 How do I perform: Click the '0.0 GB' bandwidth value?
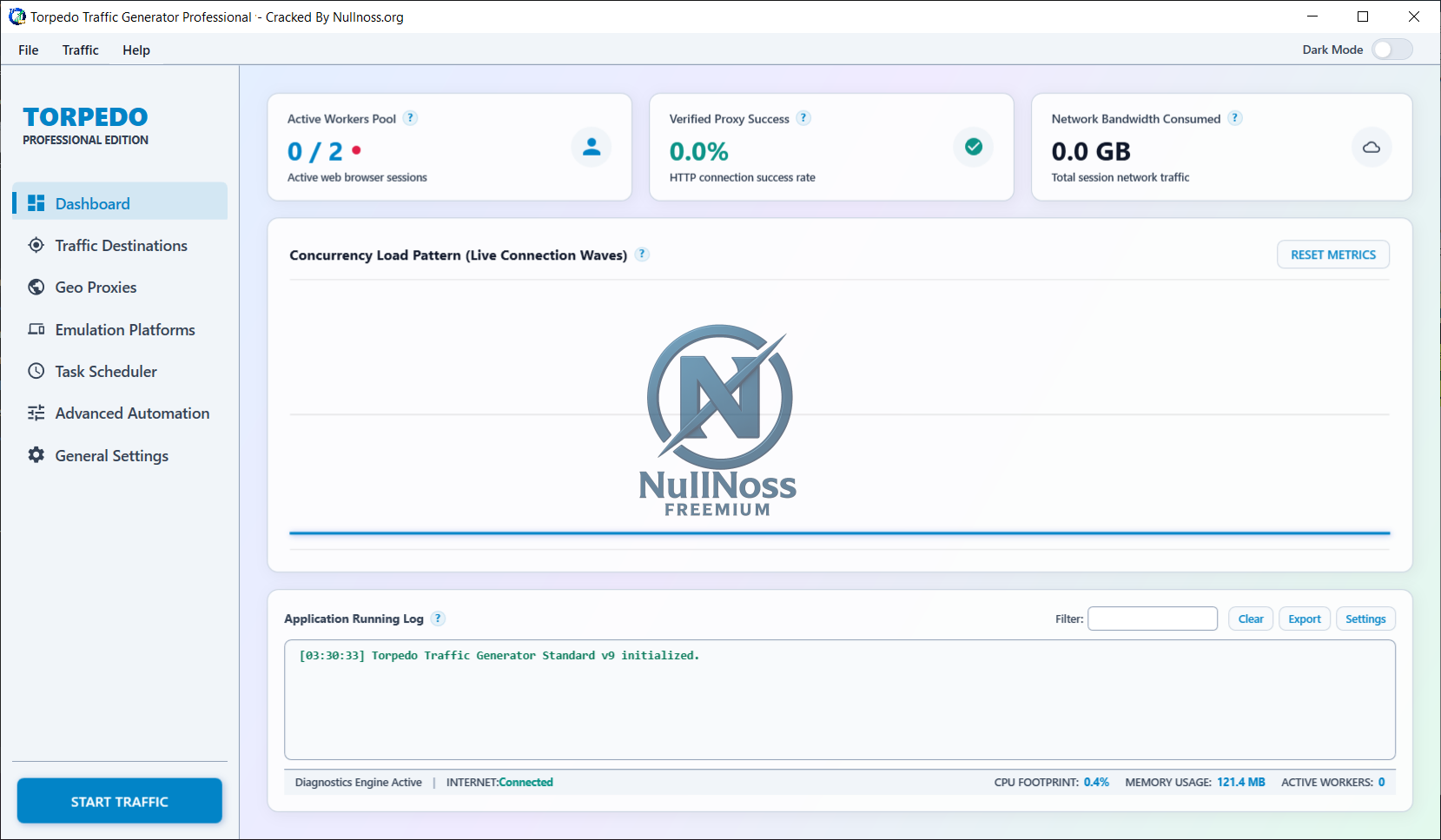coord(1091,152)
